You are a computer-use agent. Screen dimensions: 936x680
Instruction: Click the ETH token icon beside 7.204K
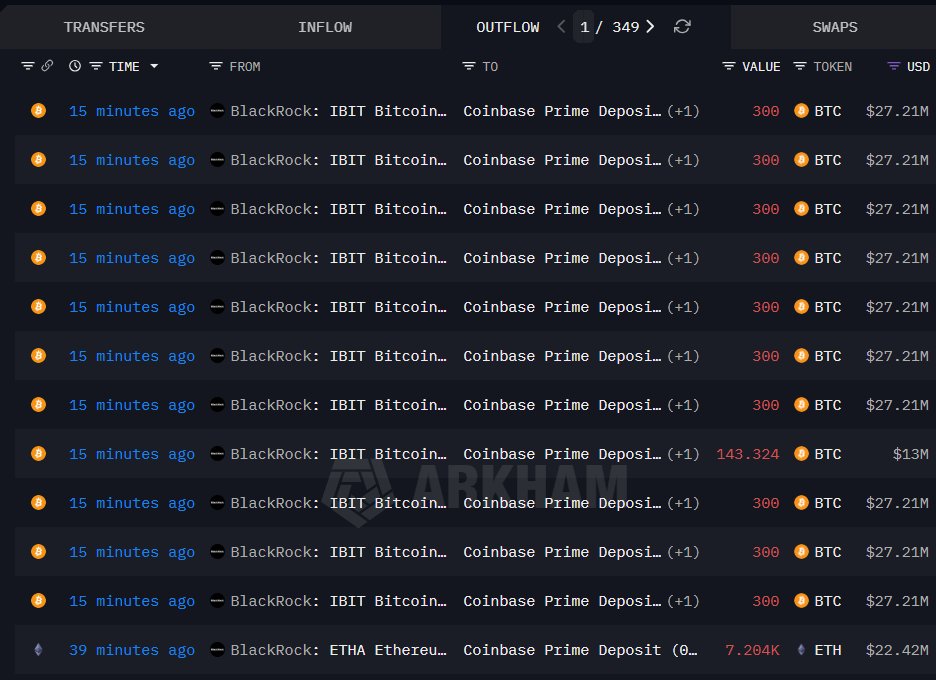(801, 650)
